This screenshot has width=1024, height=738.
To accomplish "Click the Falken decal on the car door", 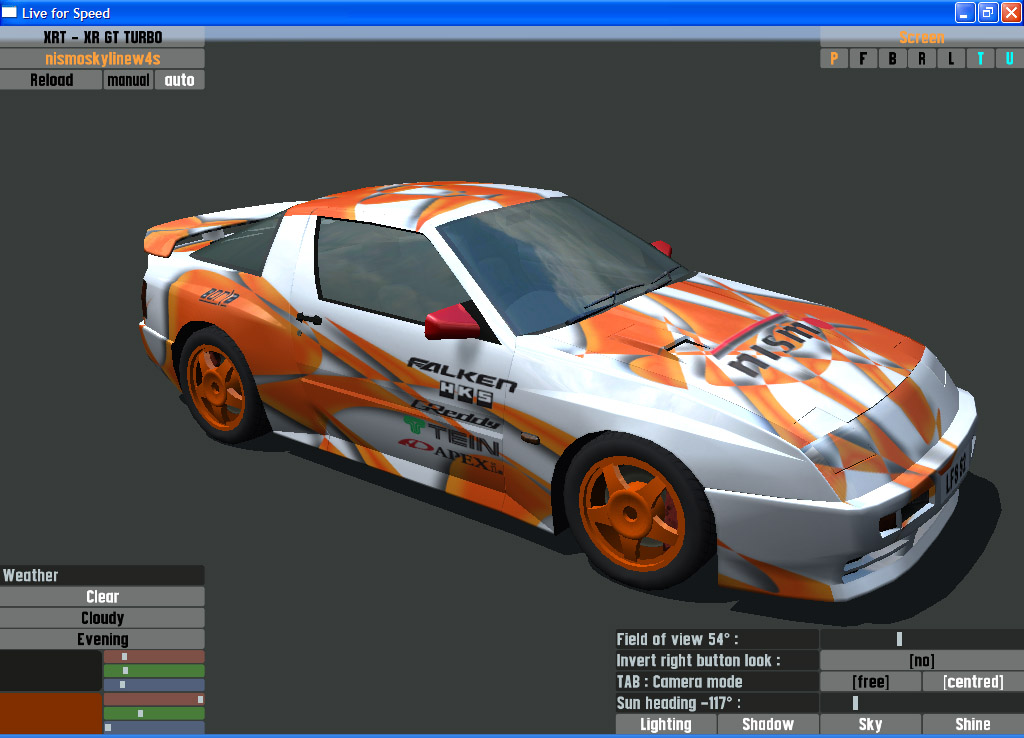I will pos(462,374).
